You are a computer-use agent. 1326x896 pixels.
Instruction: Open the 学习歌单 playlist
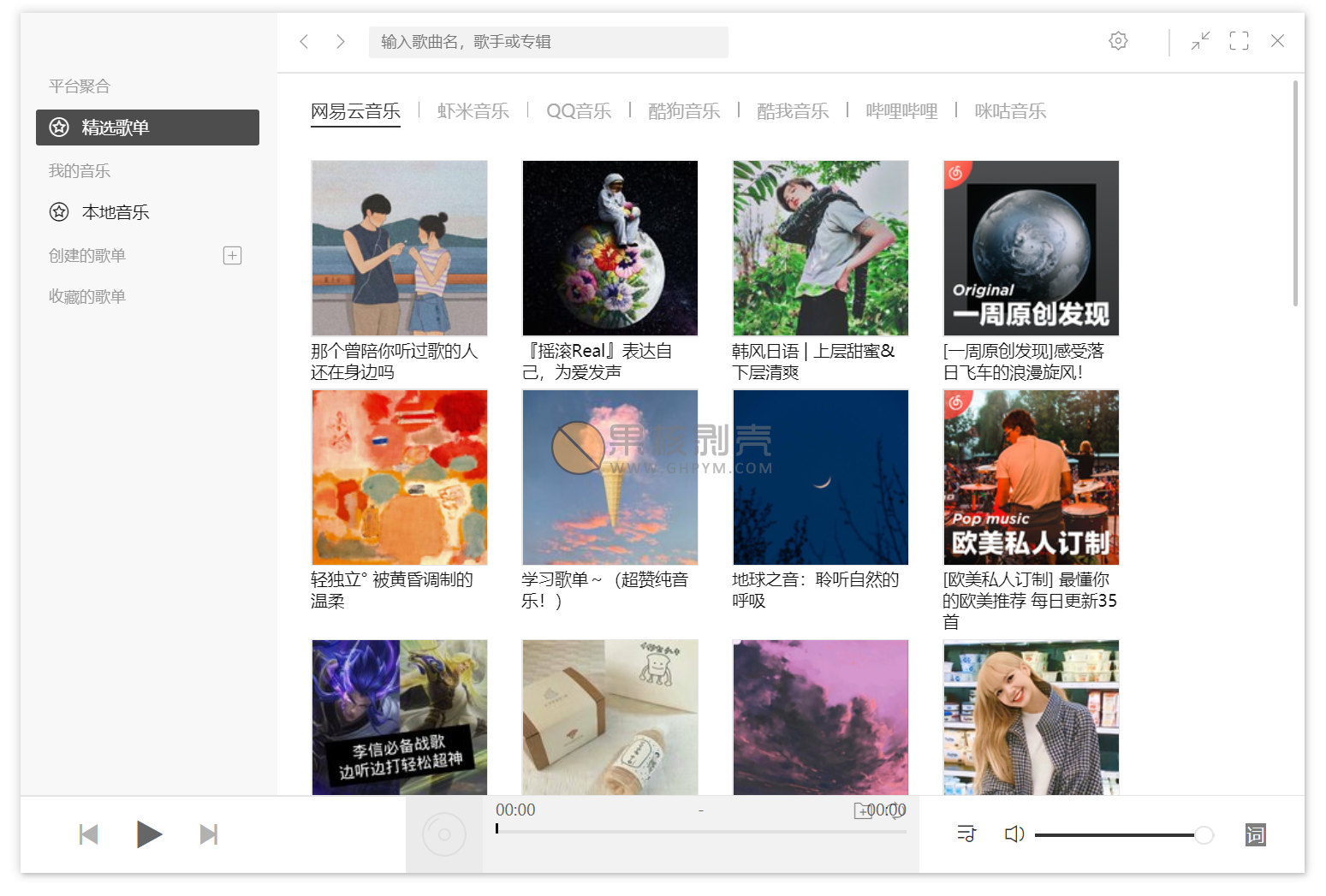(609, 478)
